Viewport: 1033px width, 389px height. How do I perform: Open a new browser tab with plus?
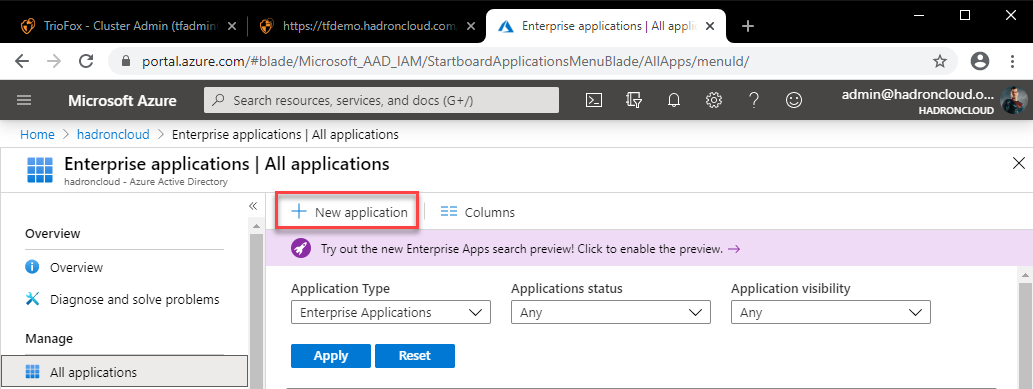click(748, 26)
